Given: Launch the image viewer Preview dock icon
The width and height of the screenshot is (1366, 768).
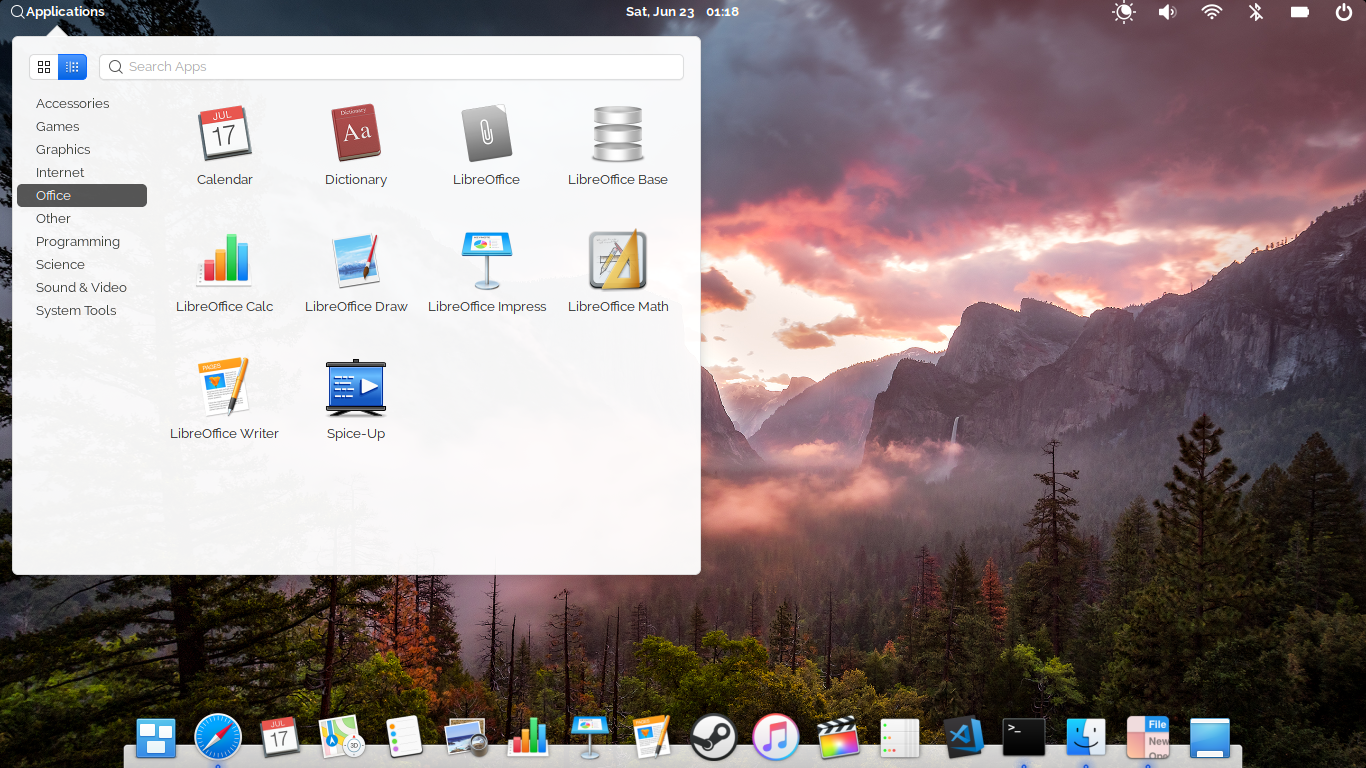Looking at the screenshot, I should (x=466, y=738).
